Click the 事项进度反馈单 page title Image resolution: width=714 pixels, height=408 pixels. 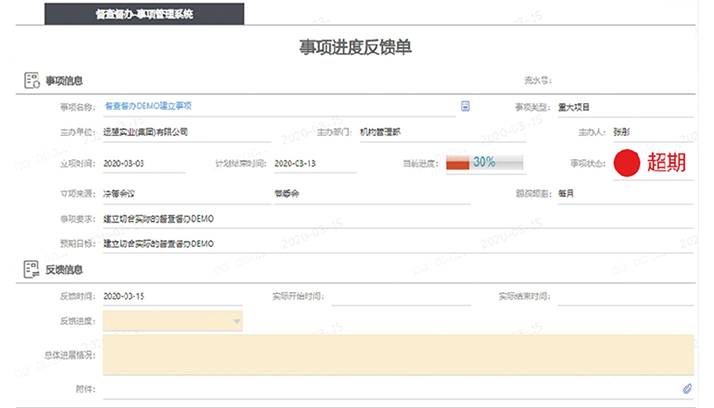point(356,47)
